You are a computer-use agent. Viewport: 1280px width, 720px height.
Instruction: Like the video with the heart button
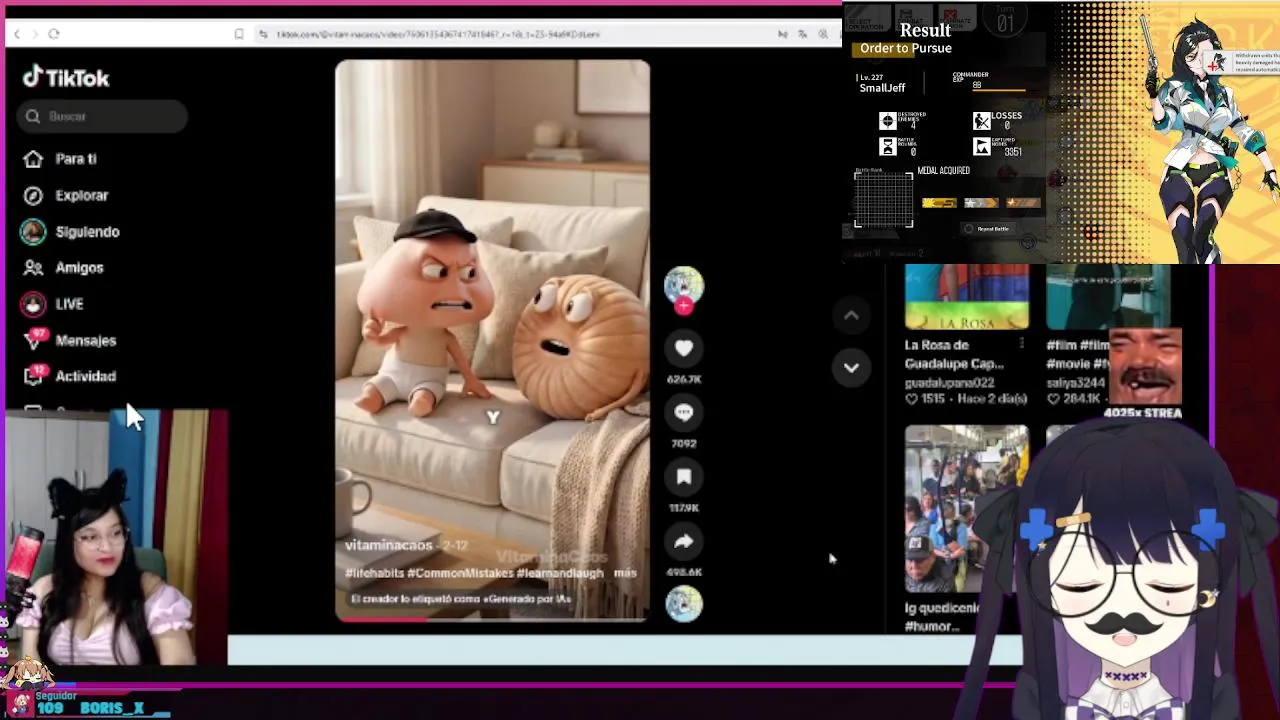pos(684,348)
